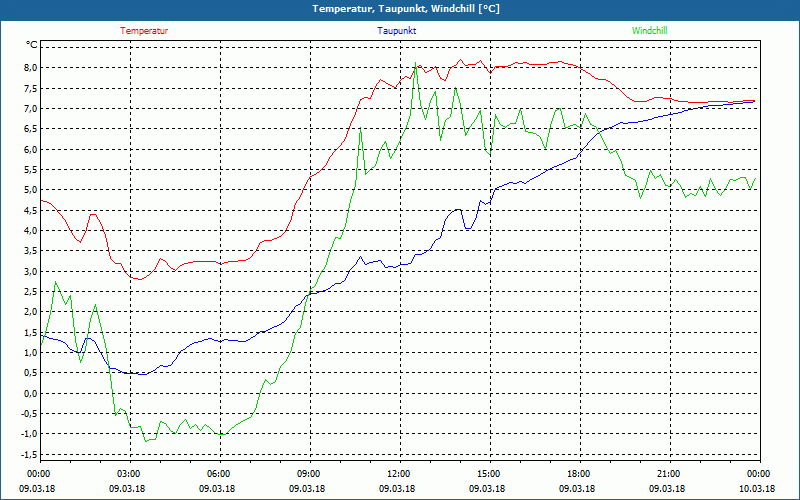Image resolution: width=800 pixels, height=500 pixels.
Task: Click the 09.03.18 date under 18:00
Action: tap(577, 489)
